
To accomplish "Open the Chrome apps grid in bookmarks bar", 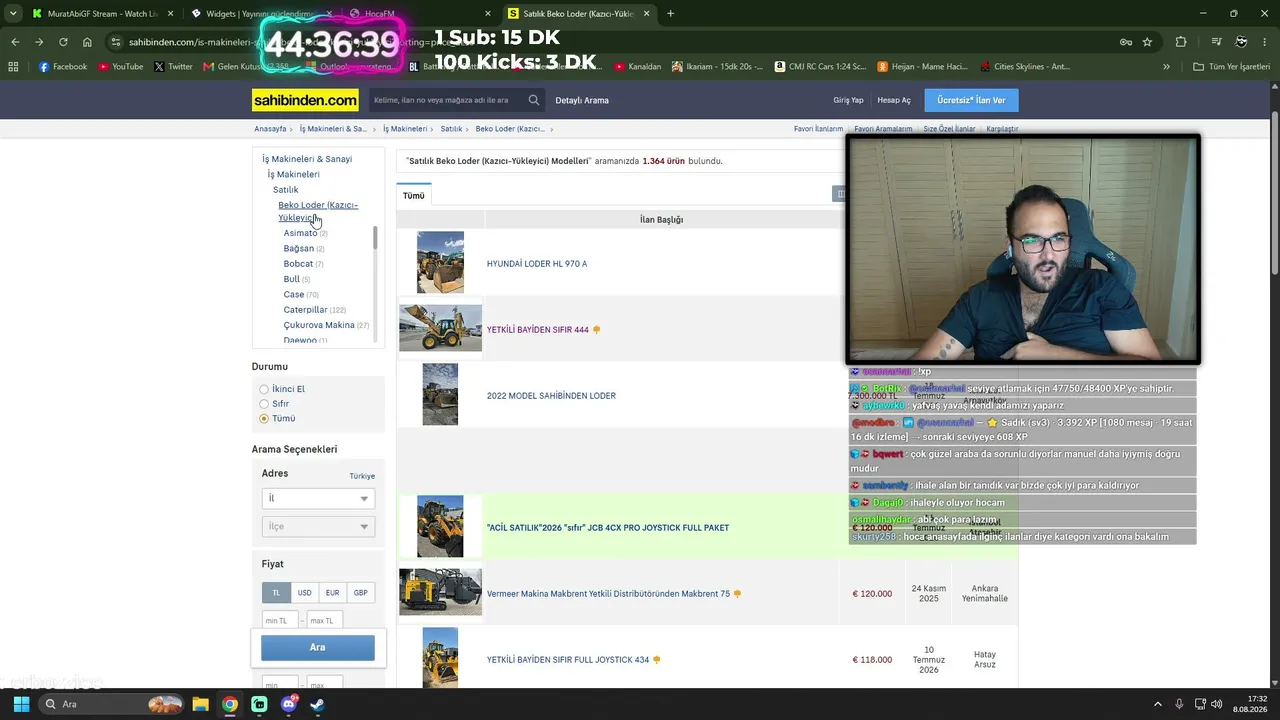I will point(13,67).
